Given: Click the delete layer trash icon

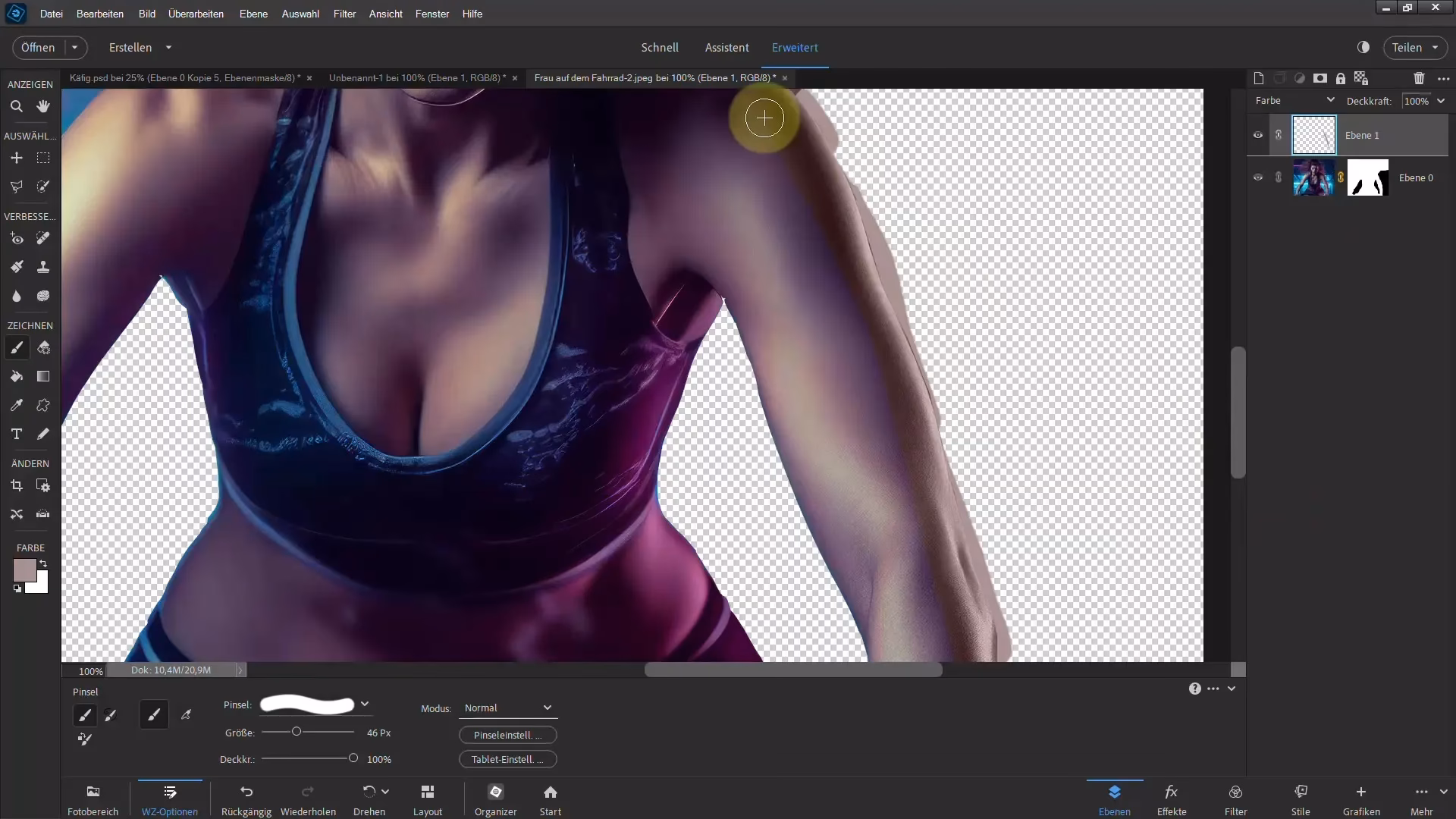Looking at the screenshot, I should pos(1419,78).
